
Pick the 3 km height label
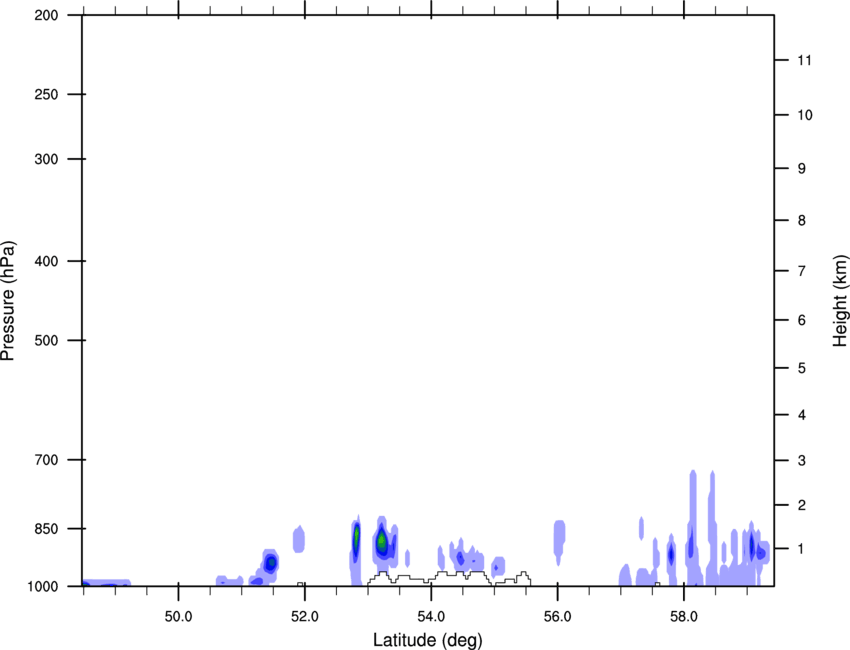pyautogui.click(x=802, y=461)
